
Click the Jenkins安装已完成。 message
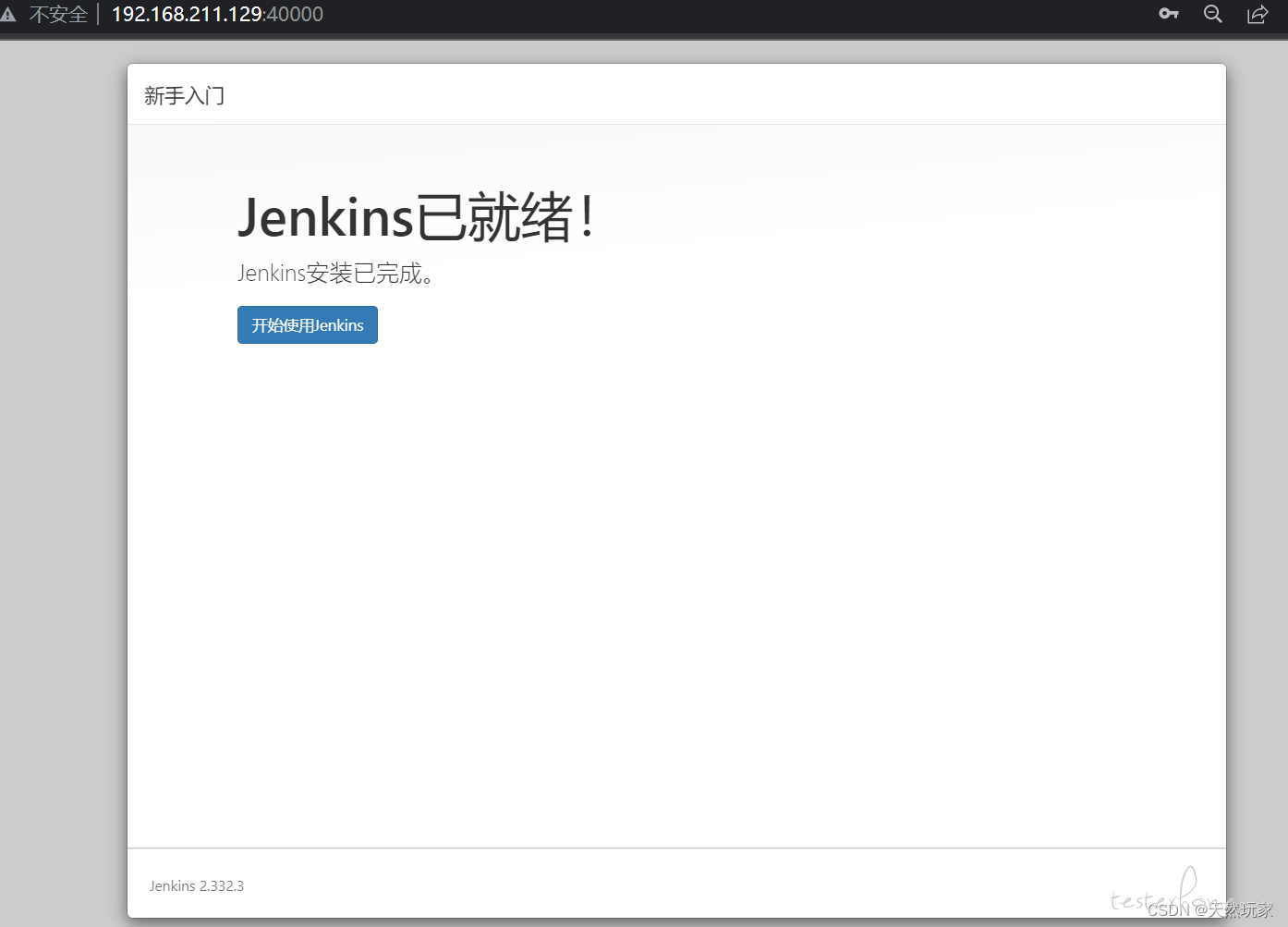(x=336, y=273)
